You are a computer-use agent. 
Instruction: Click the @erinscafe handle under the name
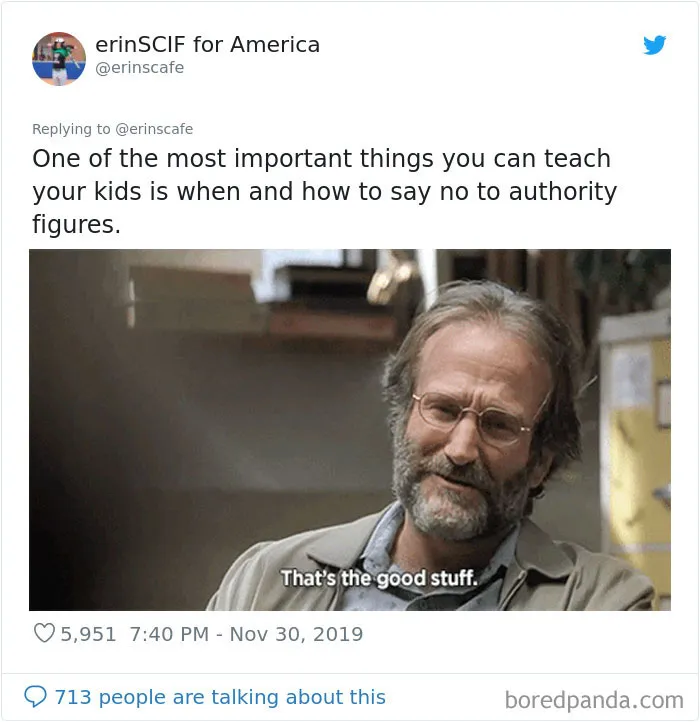click(x=140, y=68)
